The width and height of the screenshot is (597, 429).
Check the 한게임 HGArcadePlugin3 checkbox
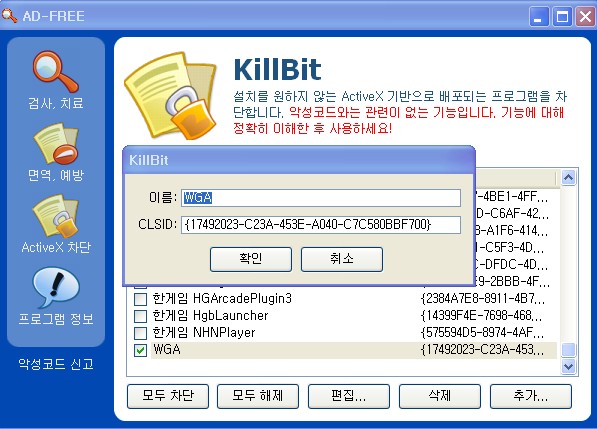tap(140, 299)
